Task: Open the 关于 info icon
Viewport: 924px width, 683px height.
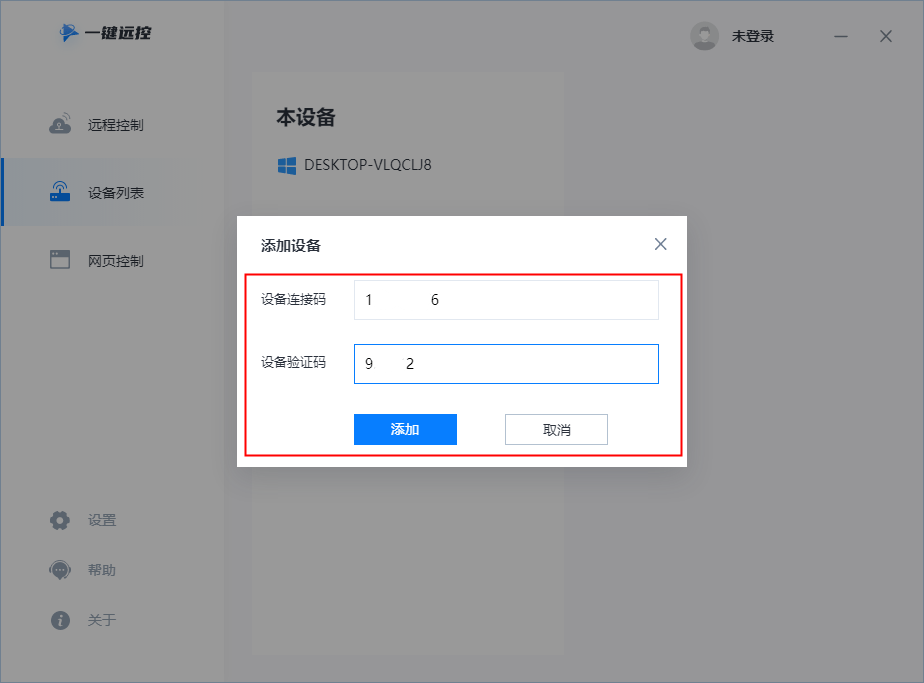Action: (x=60, y=620)
